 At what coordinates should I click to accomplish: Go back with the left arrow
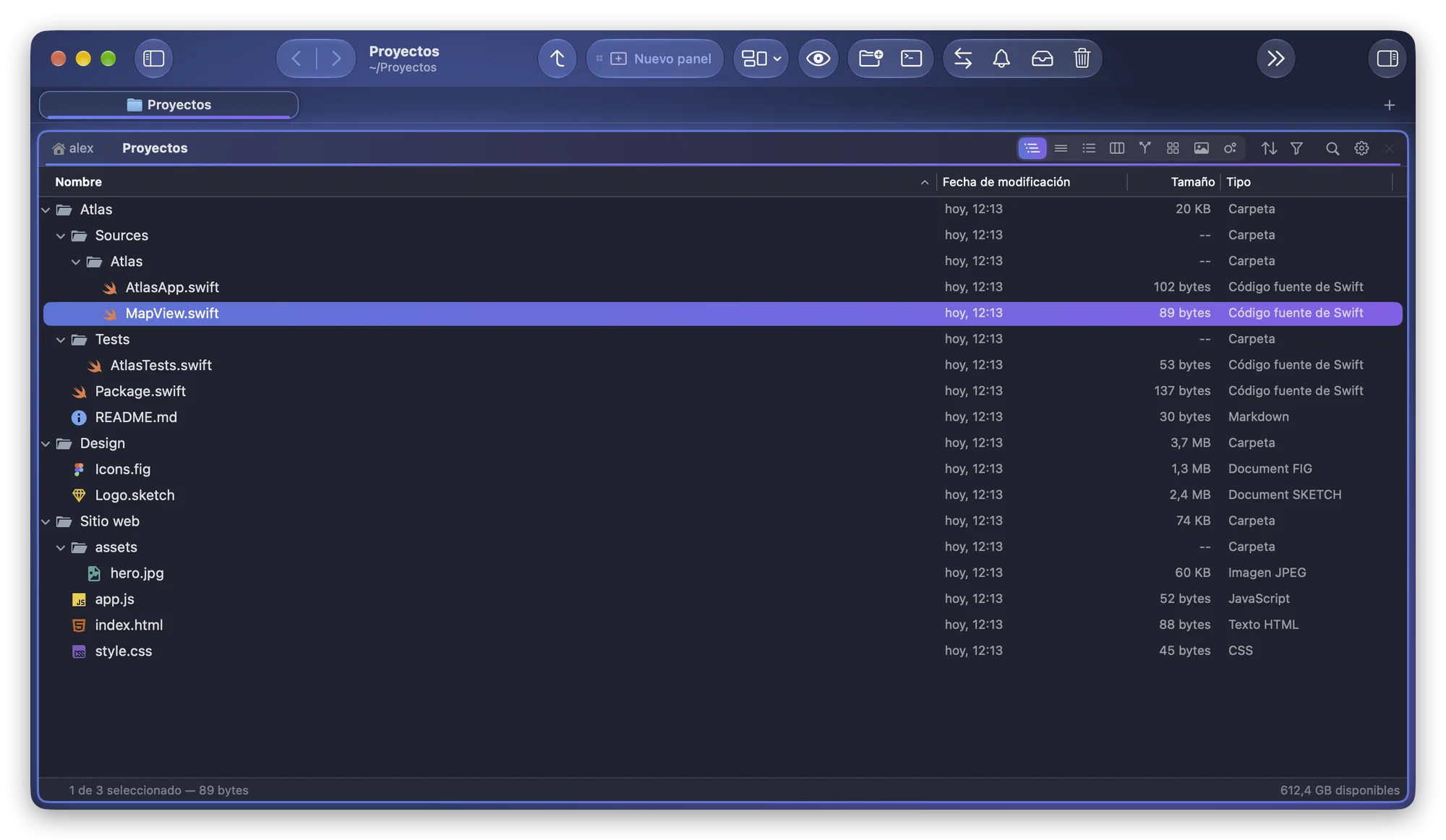click(296, 59)
